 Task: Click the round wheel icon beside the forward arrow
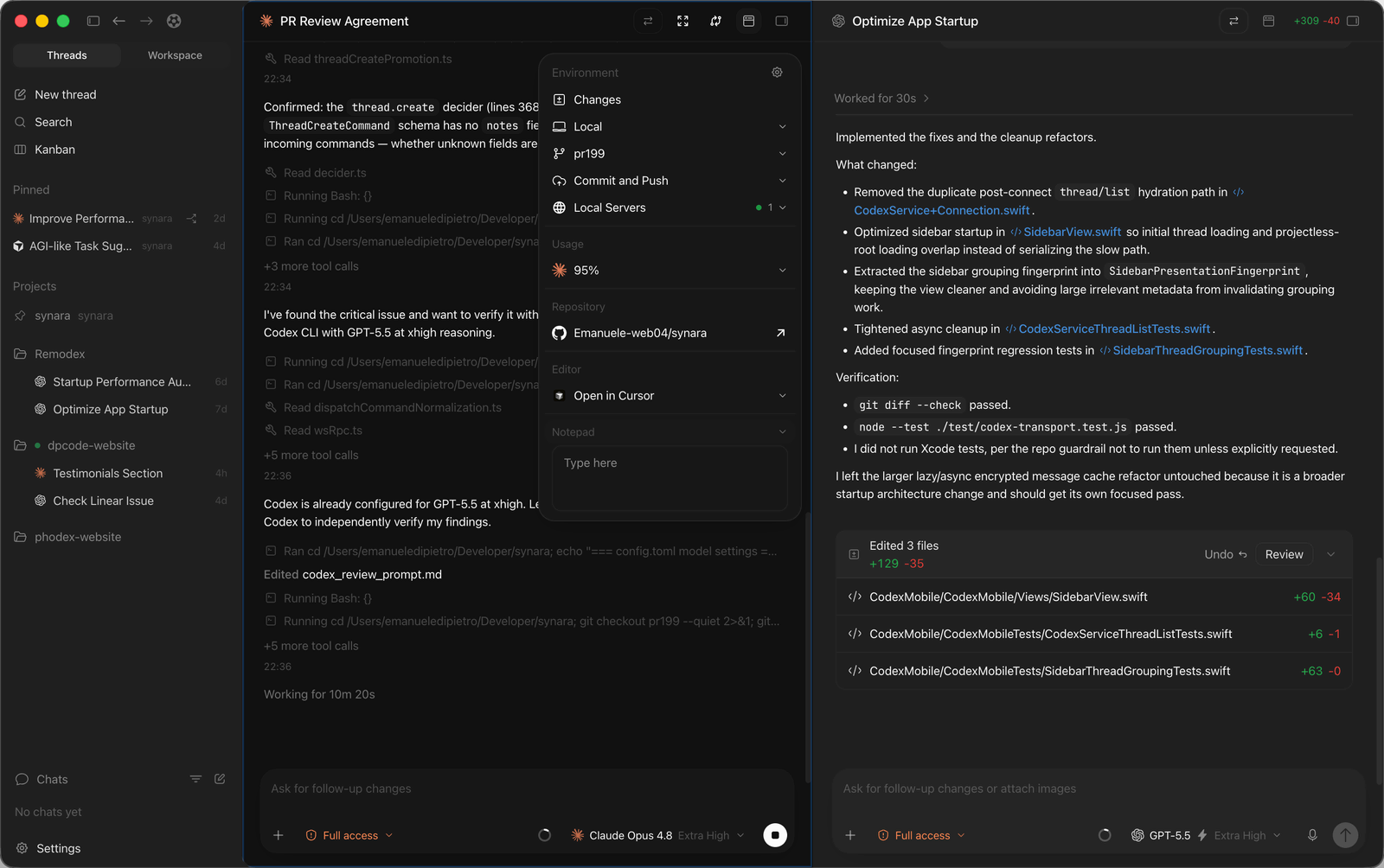pos(174,21)
